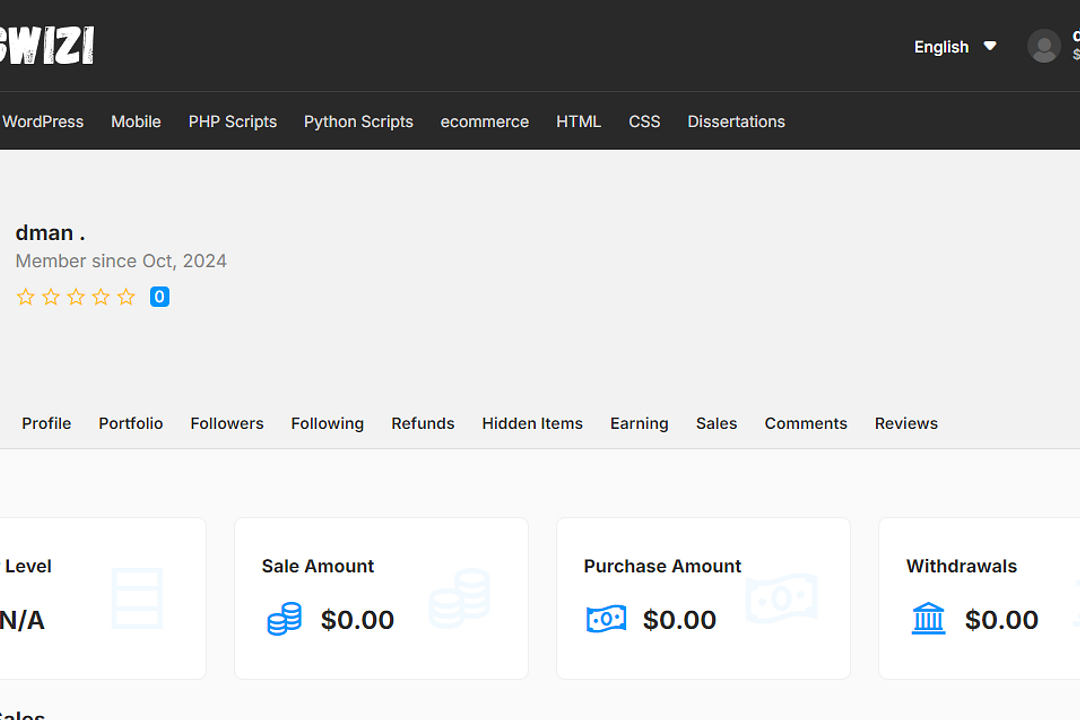
Task: Go to the Reviews tab
Action: coord(906,423)
